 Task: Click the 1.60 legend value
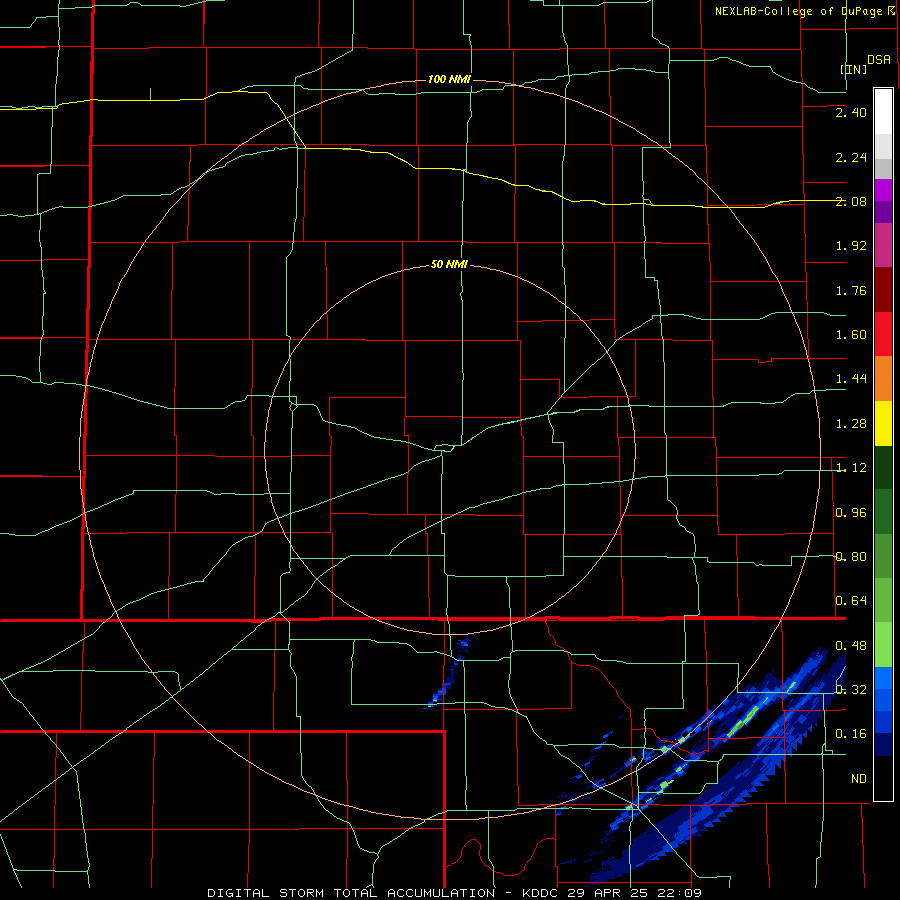pyautogui.click(x=851, y=335)
